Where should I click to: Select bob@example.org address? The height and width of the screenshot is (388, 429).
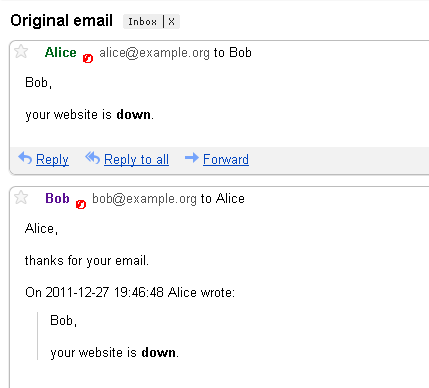pyautogui.click(x=144, y=199)
